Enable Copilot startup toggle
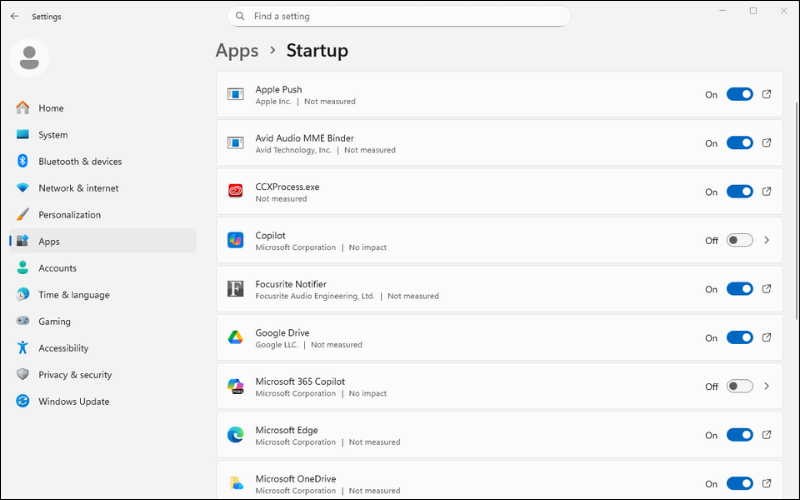Image resolution: width=800 pixels, height=500 pixels. [739, 240]
